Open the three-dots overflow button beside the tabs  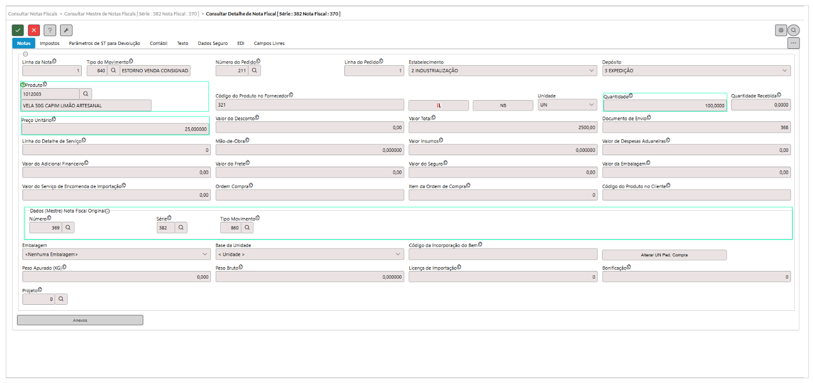click(x=794, y=43)
